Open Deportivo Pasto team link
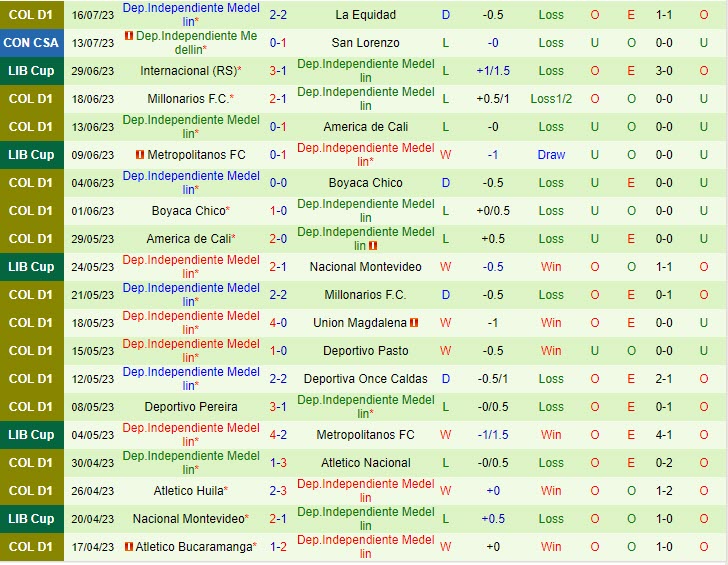The image size is (728, 565). [366, 351]
